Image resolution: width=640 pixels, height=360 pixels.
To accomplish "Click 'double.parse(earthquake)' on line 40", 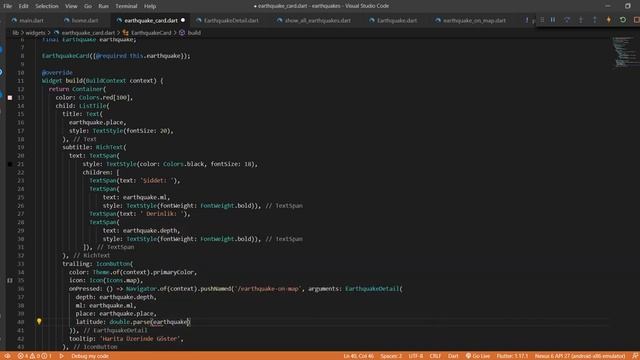I will coord(150,322).
